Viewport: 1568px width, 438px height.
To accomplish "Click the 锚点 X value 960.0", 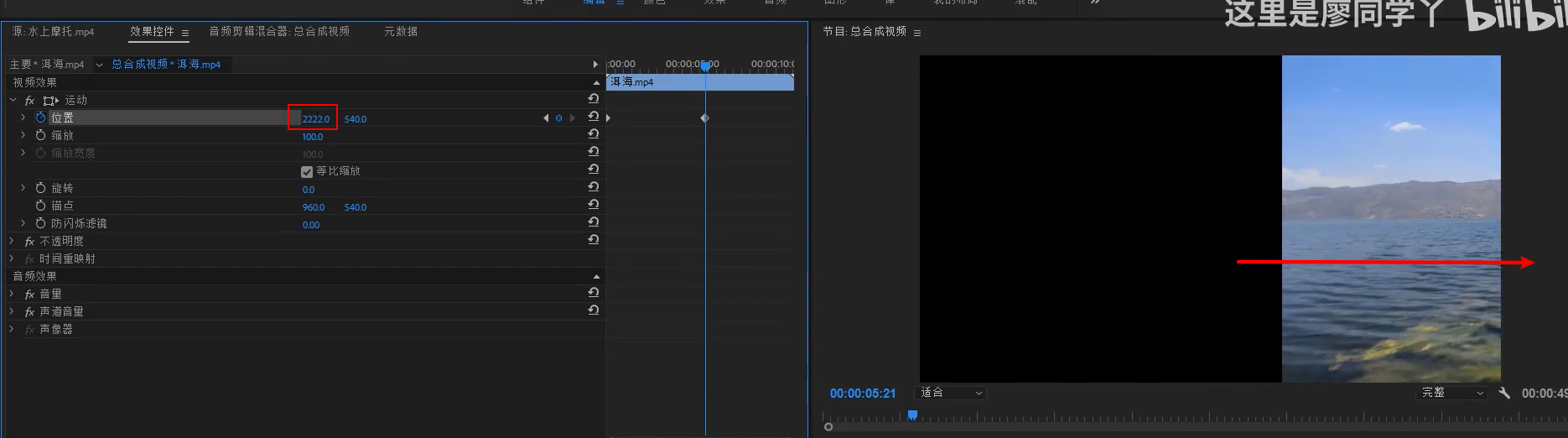I will tap(313, 207).
